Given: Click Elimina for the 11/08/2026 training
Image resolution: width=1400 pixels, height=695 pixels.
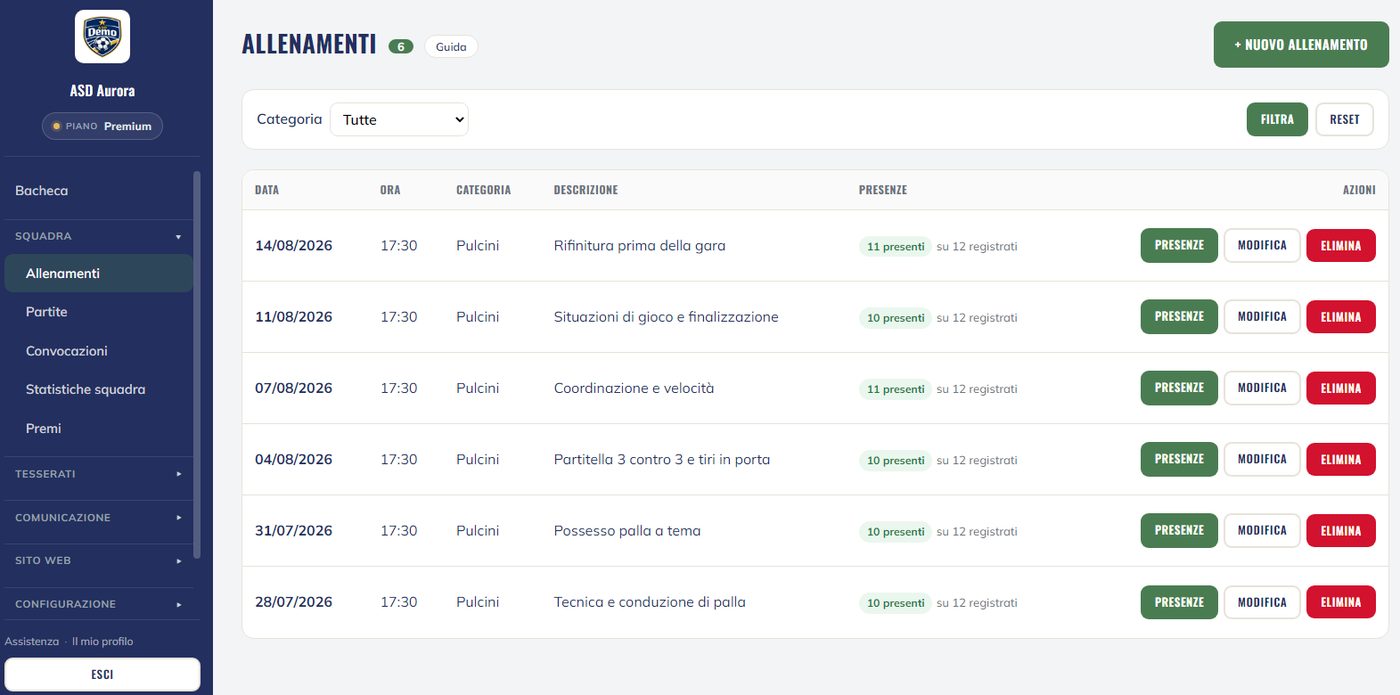Looking at the screenshot, I should (1341, 316).
